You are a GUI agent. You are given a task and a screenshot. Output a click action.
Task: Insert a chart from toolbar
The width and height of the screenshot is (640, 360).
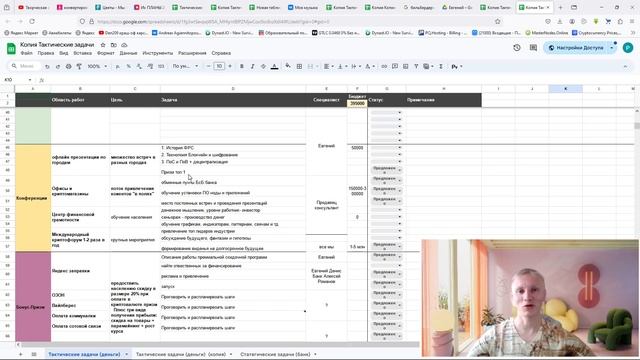405,66
